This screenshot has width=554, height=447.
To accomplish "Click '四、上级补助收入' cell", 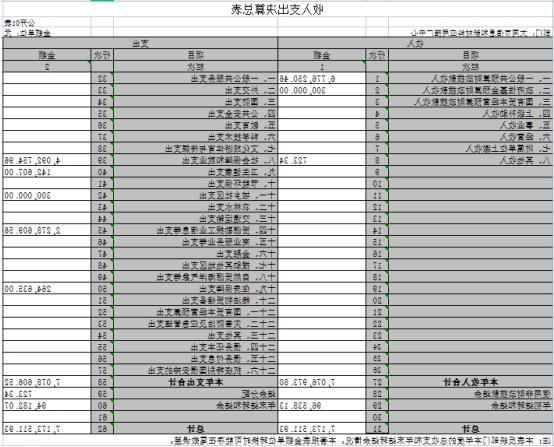I will (x=471, y=113).
